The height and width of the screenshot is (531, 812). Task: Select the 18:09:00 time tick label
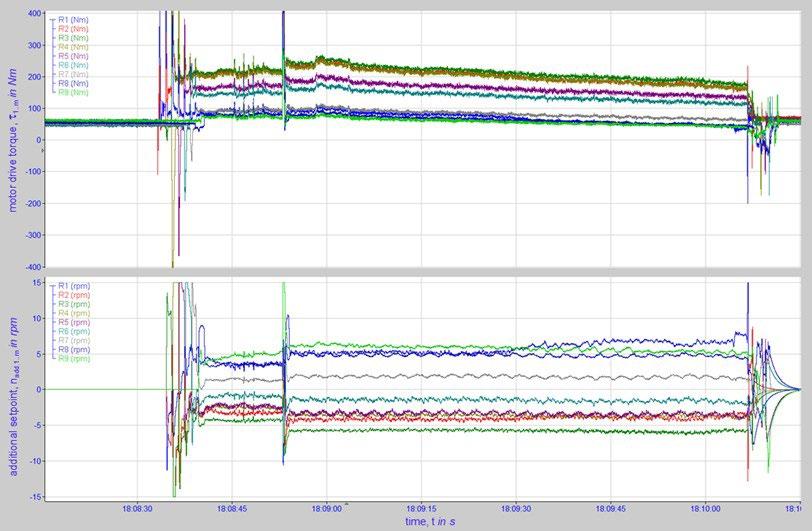click(327, 509)
